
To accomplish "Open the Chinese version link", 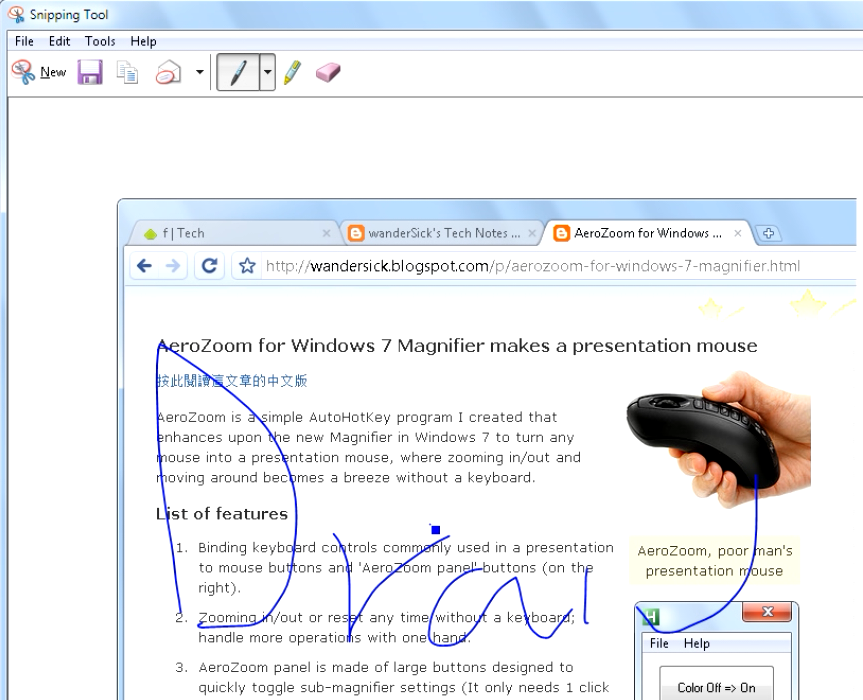I will (x=232, y=380).
